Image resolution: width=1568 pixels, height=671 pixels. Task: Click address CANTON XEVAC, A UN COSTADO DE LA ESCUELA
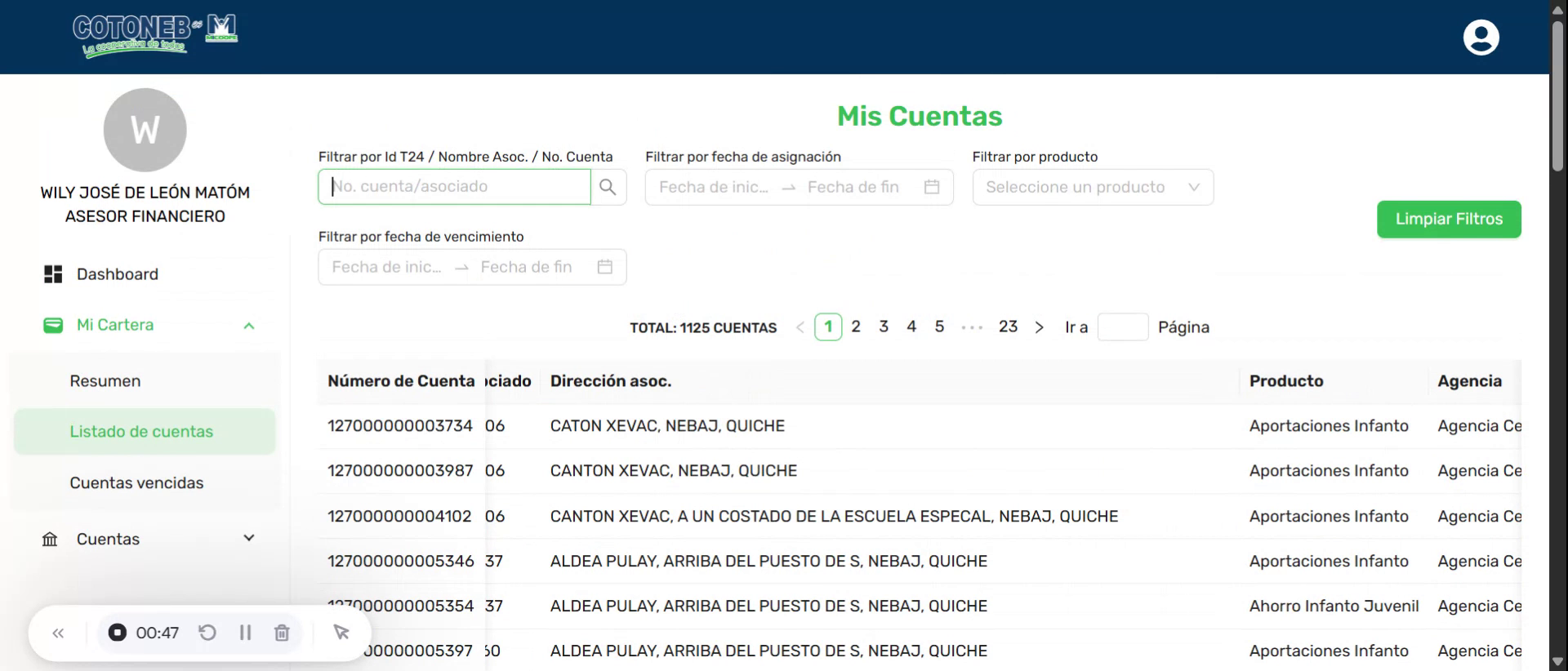click(x=834, y=517)
